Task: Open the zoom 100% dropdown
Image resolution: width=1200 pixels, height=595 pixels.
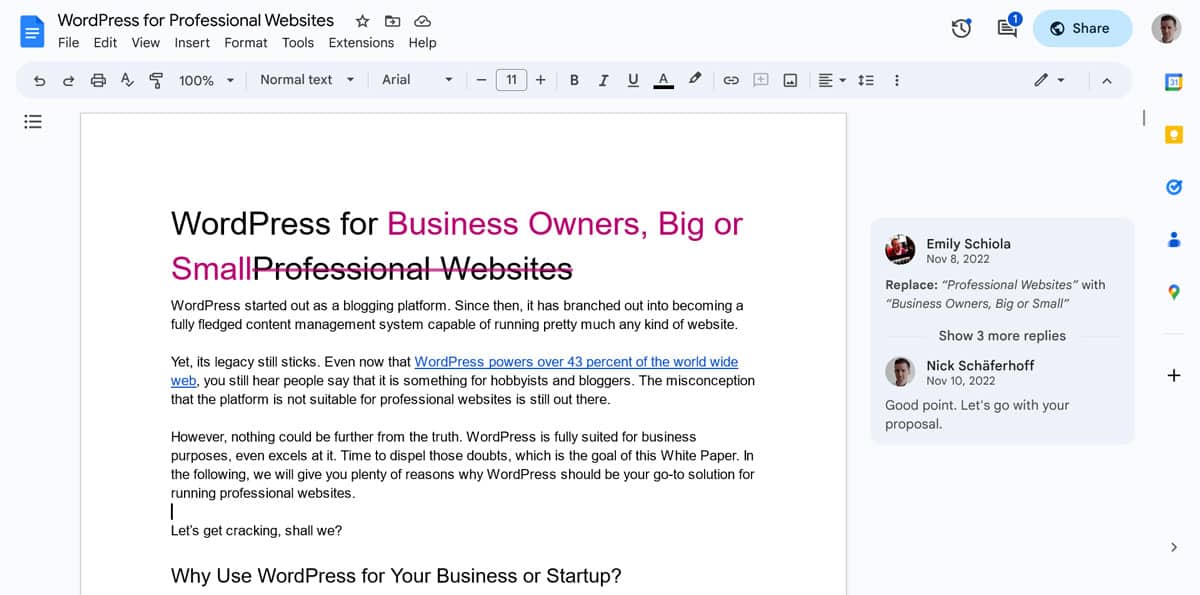Action: [207, 80]
